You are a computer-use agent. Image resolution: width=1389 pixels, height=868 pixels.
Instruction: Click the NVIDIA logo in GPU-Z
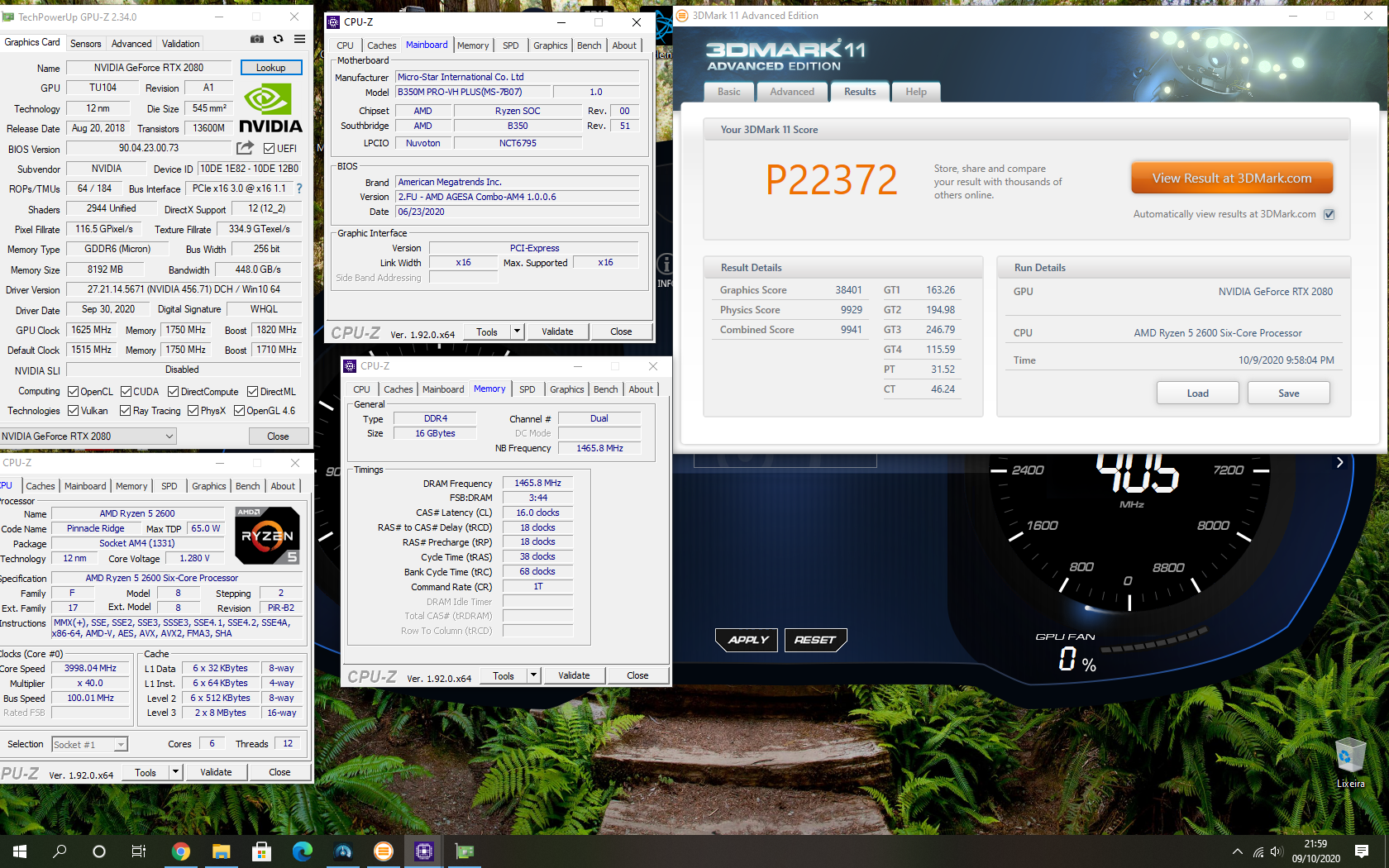pyautogui.click(x=270, y=107)
